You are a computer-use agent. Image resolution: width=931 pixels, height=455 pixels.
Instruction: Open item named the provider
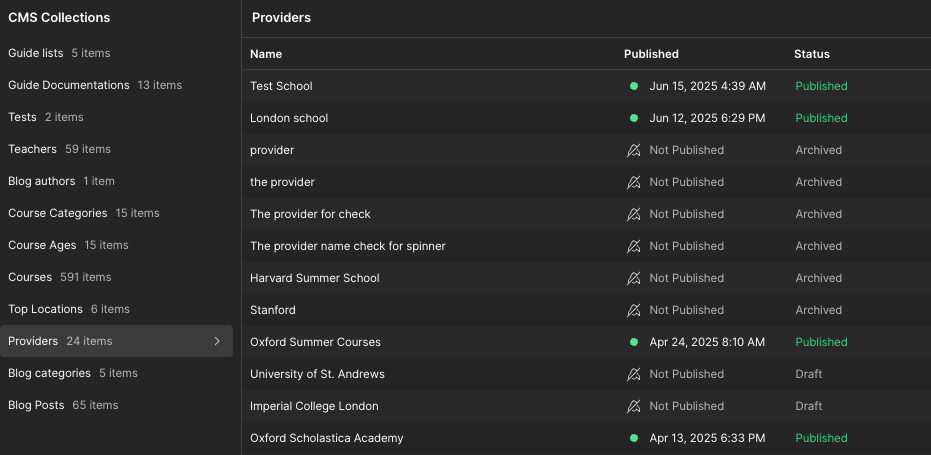click(x=283, y=182)
